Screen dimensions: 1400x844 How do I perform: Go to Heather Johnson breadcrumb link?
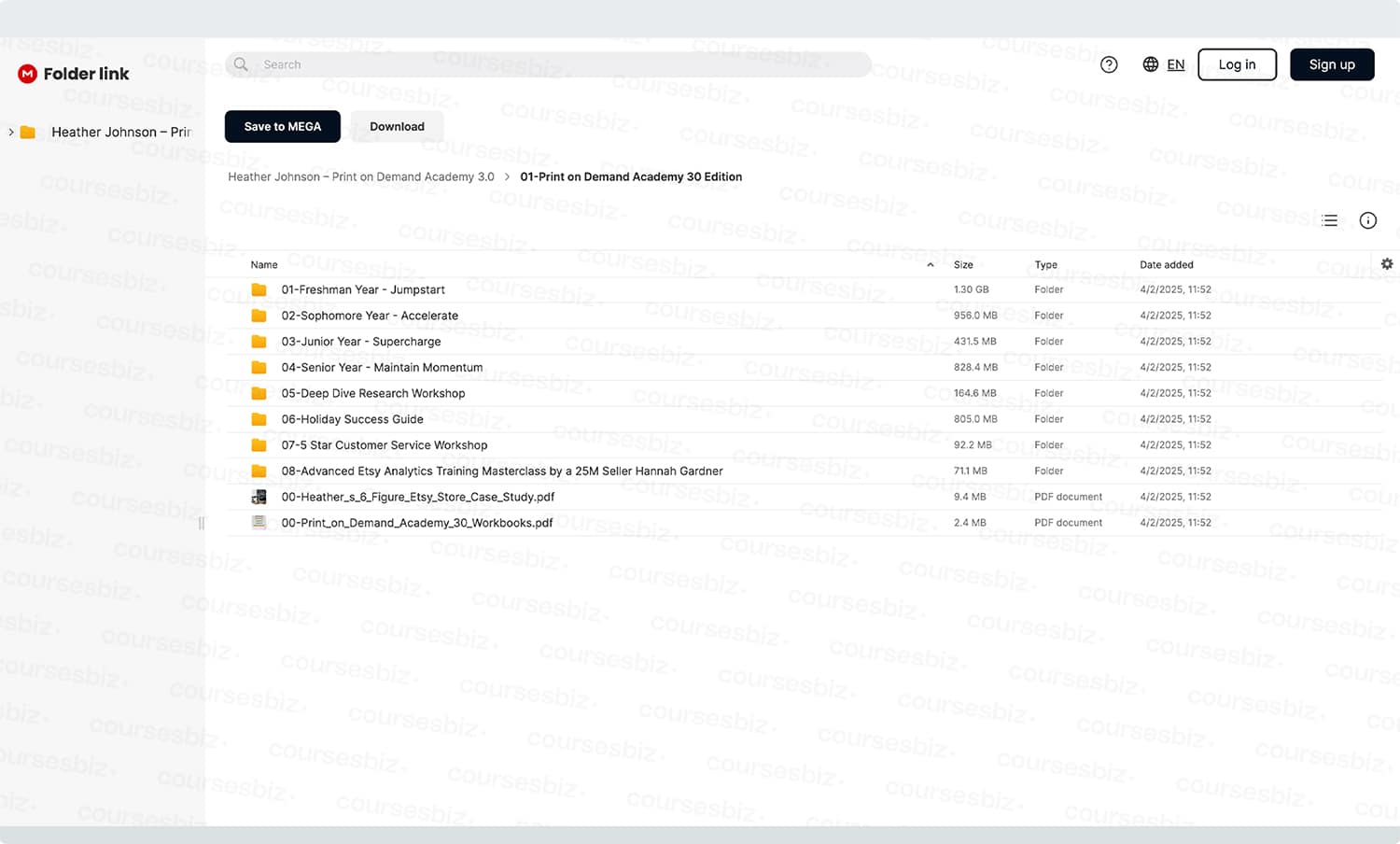[x=361, y=176]
